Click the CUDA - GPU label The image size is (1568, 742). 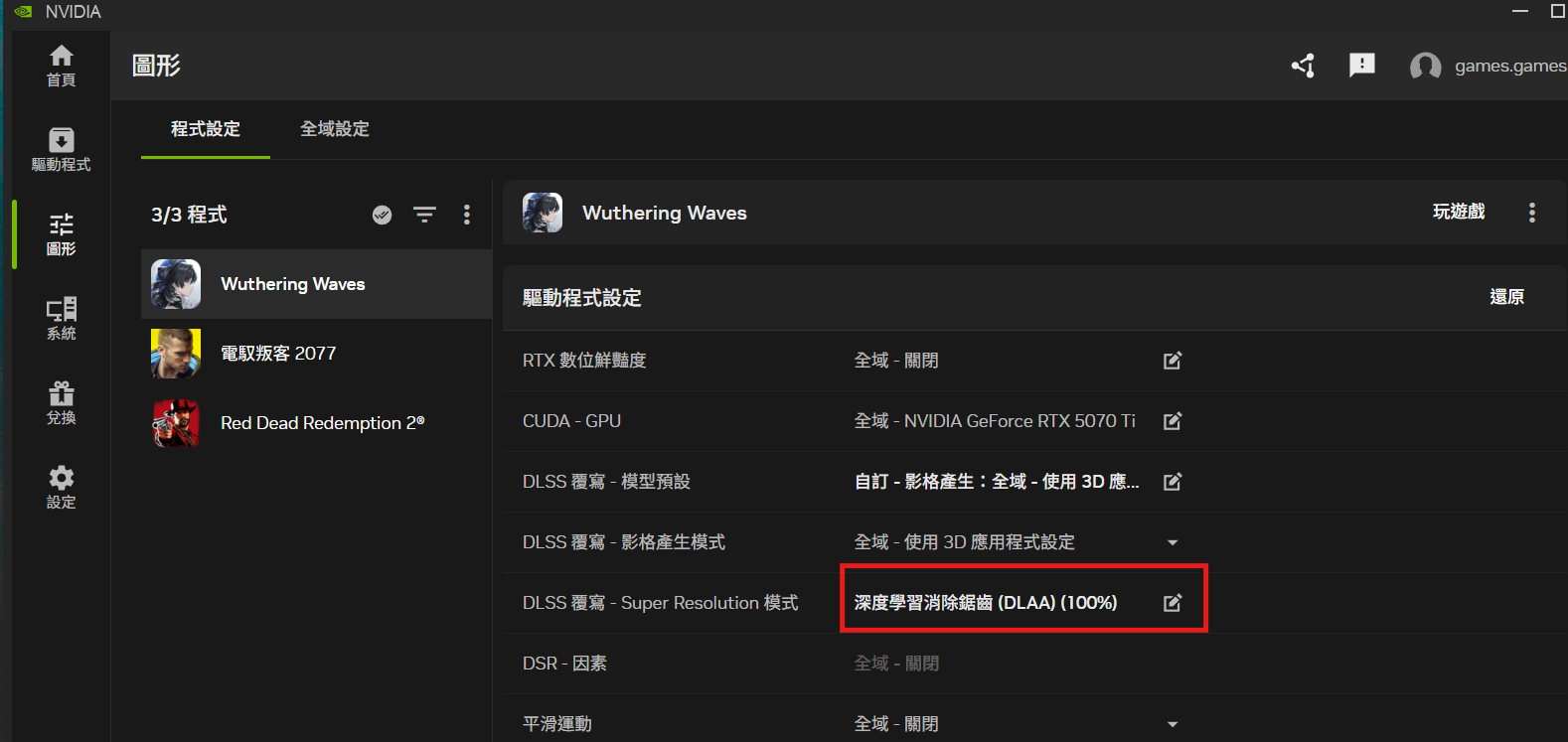point(571,421)
